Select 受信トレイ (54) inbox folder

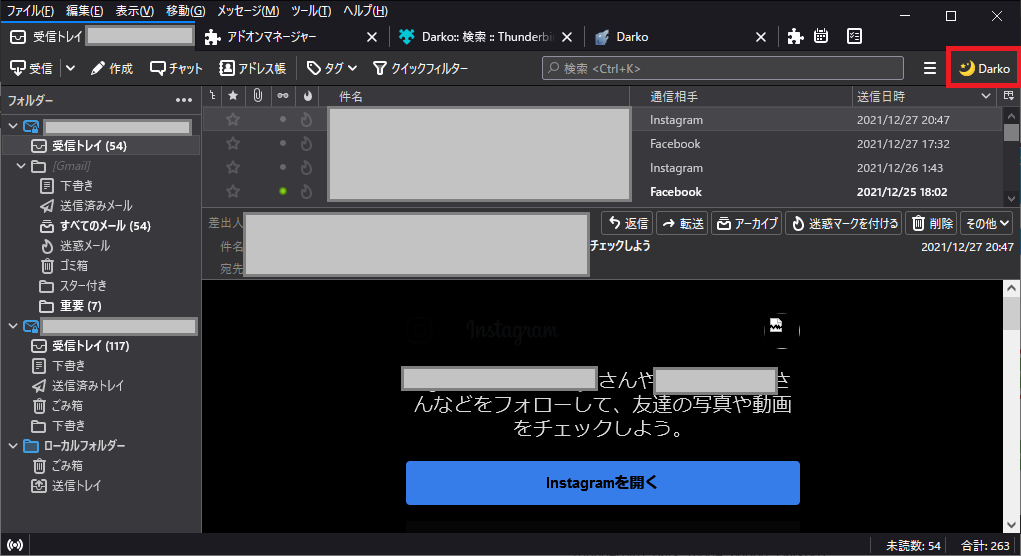(101, 146)
